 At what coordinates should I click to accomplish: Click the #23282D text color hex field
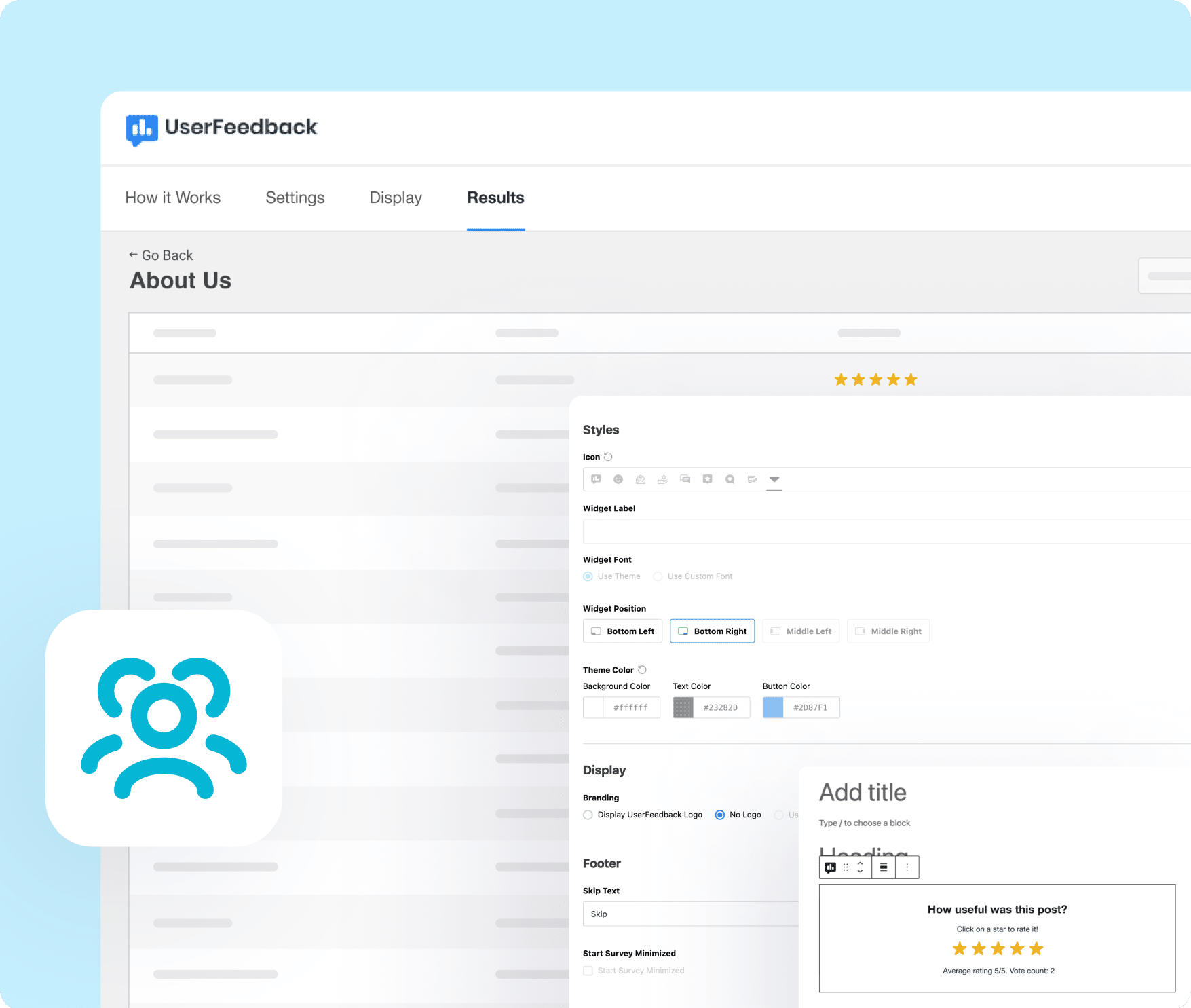(721, 707)
